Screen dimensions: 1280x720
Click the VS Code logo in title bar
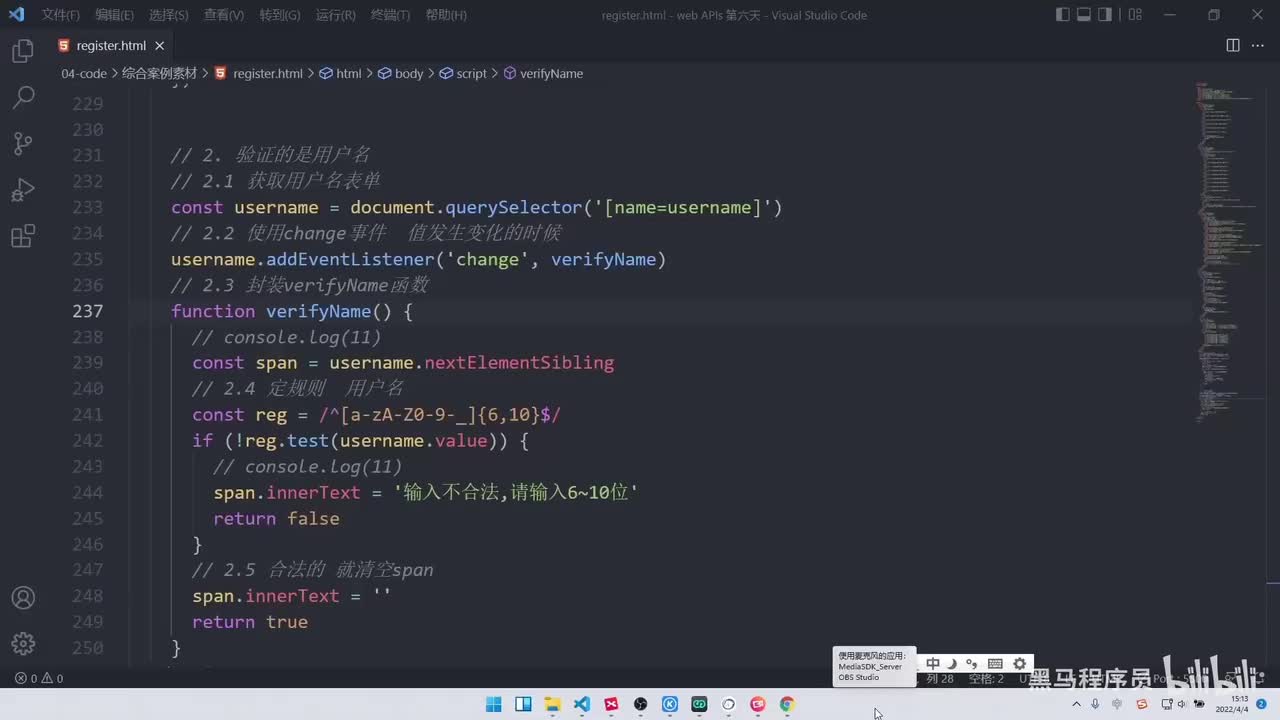[16, 15]
